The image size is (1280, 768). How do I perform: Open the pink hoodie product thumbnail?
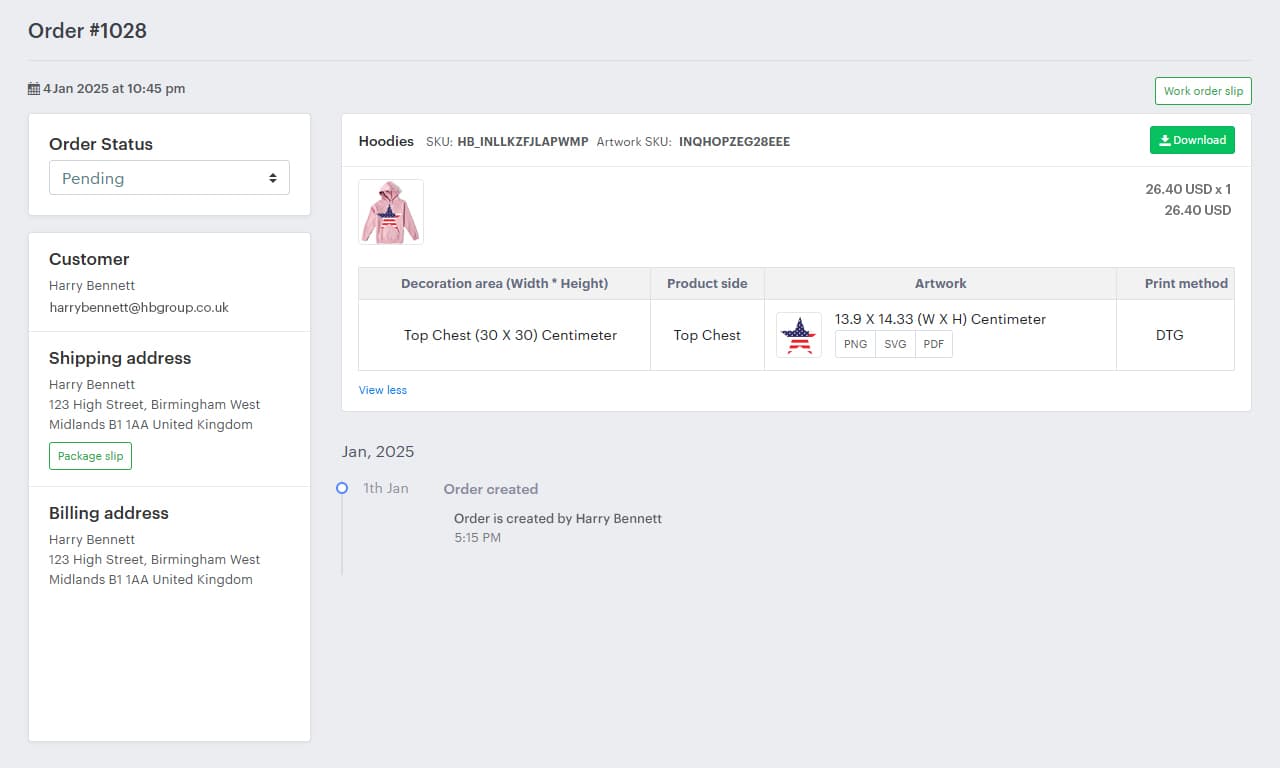tap(390, 211)
